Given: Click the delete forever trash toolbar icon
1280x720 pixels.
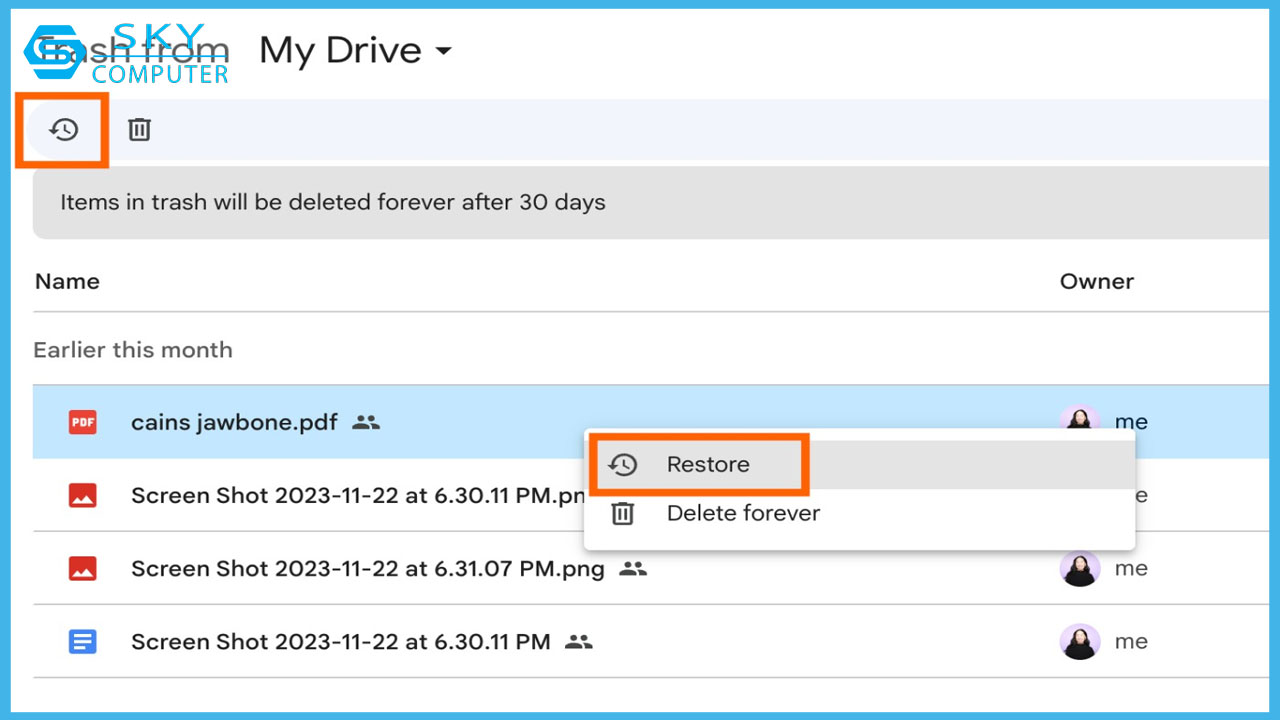Looking at the screenshot, I should [x=139, y=130].
